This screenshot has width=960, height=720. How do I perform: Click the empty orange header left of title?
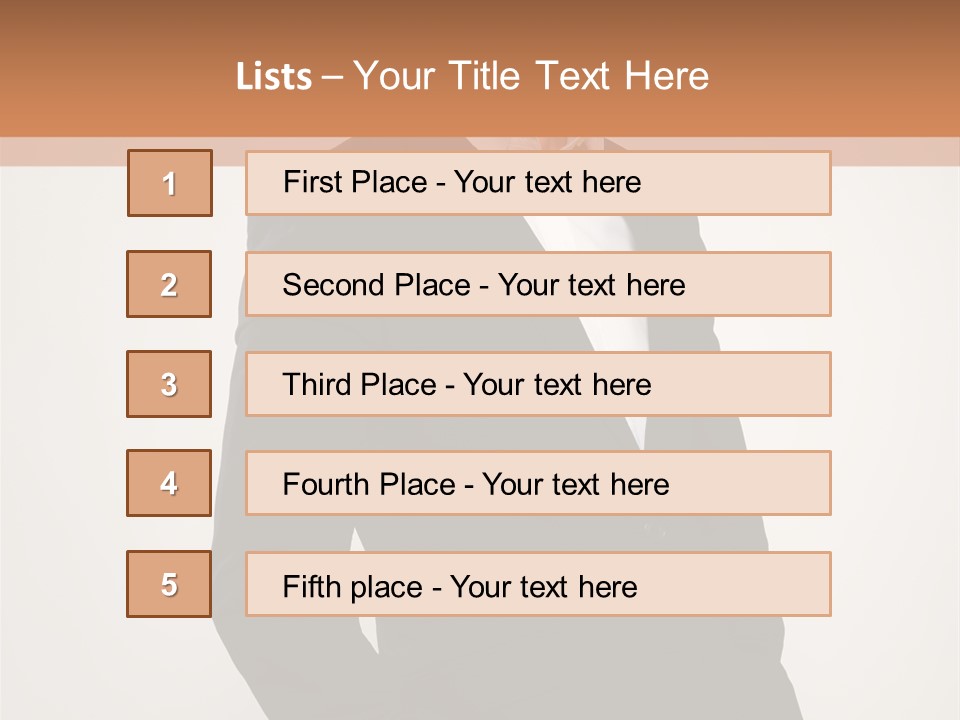110,75
